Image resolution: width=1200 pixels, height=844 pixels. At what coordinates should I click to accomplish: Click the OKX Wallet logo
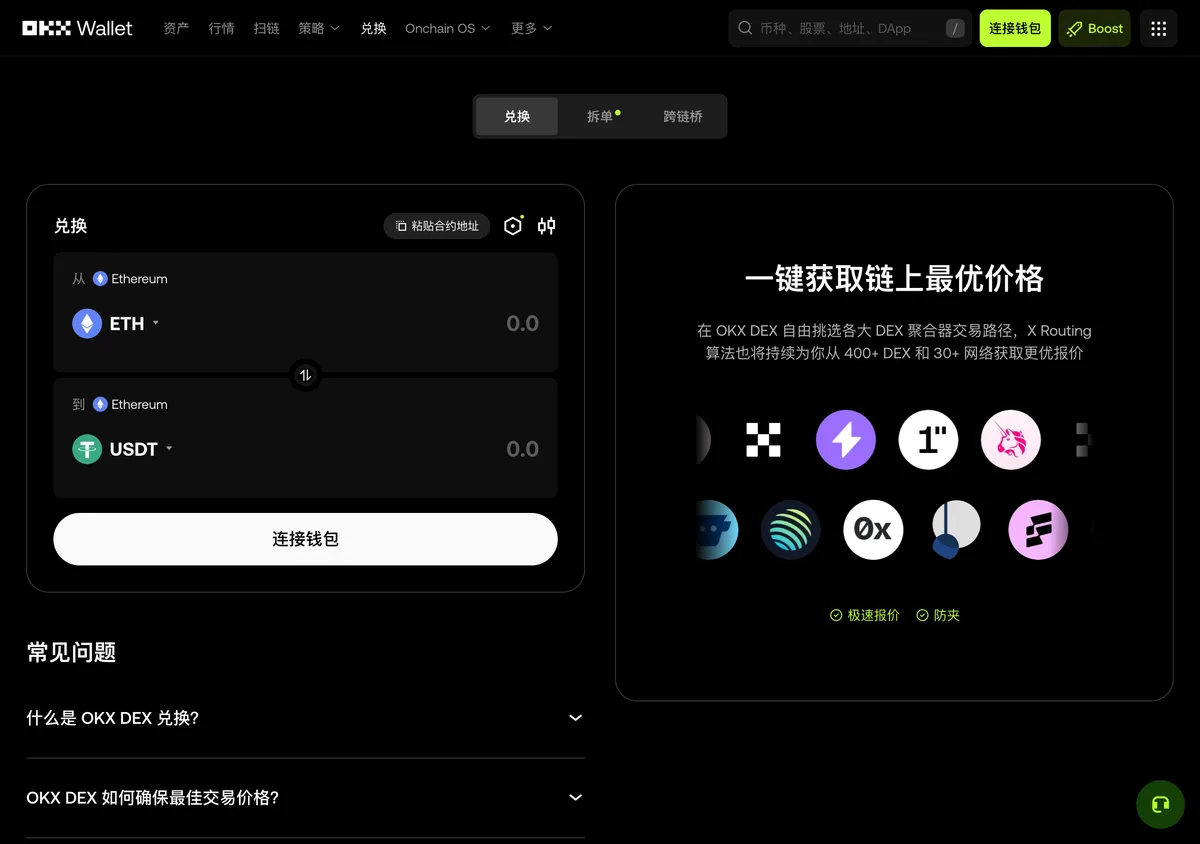coord(77,28)
